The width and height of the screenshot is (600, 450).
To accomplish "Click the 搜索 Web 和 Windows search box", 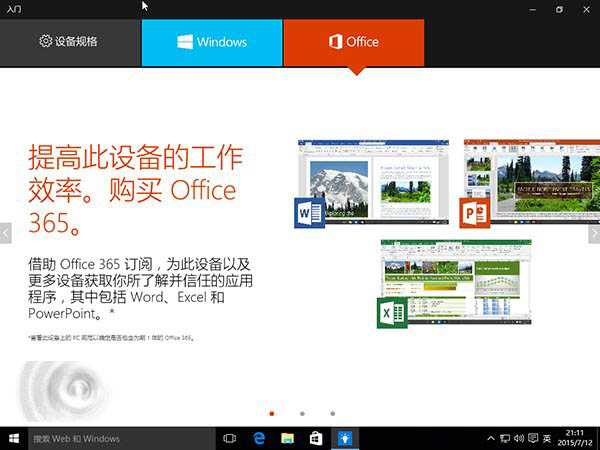I will (122, 439).
